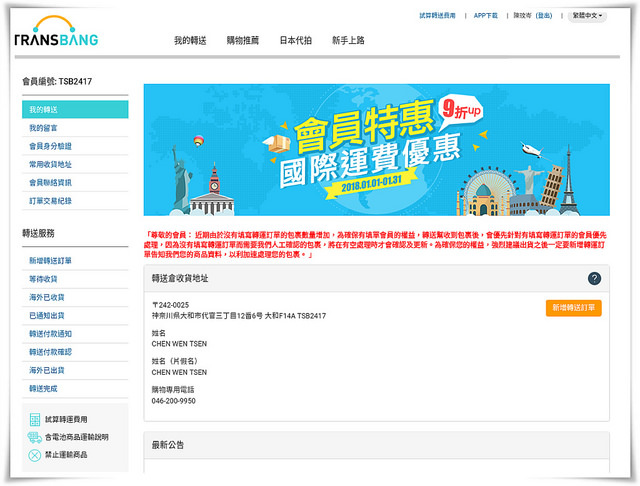Click the red member notice paragraph
Screen dimensions: 640x486
(x=375, y=245)
